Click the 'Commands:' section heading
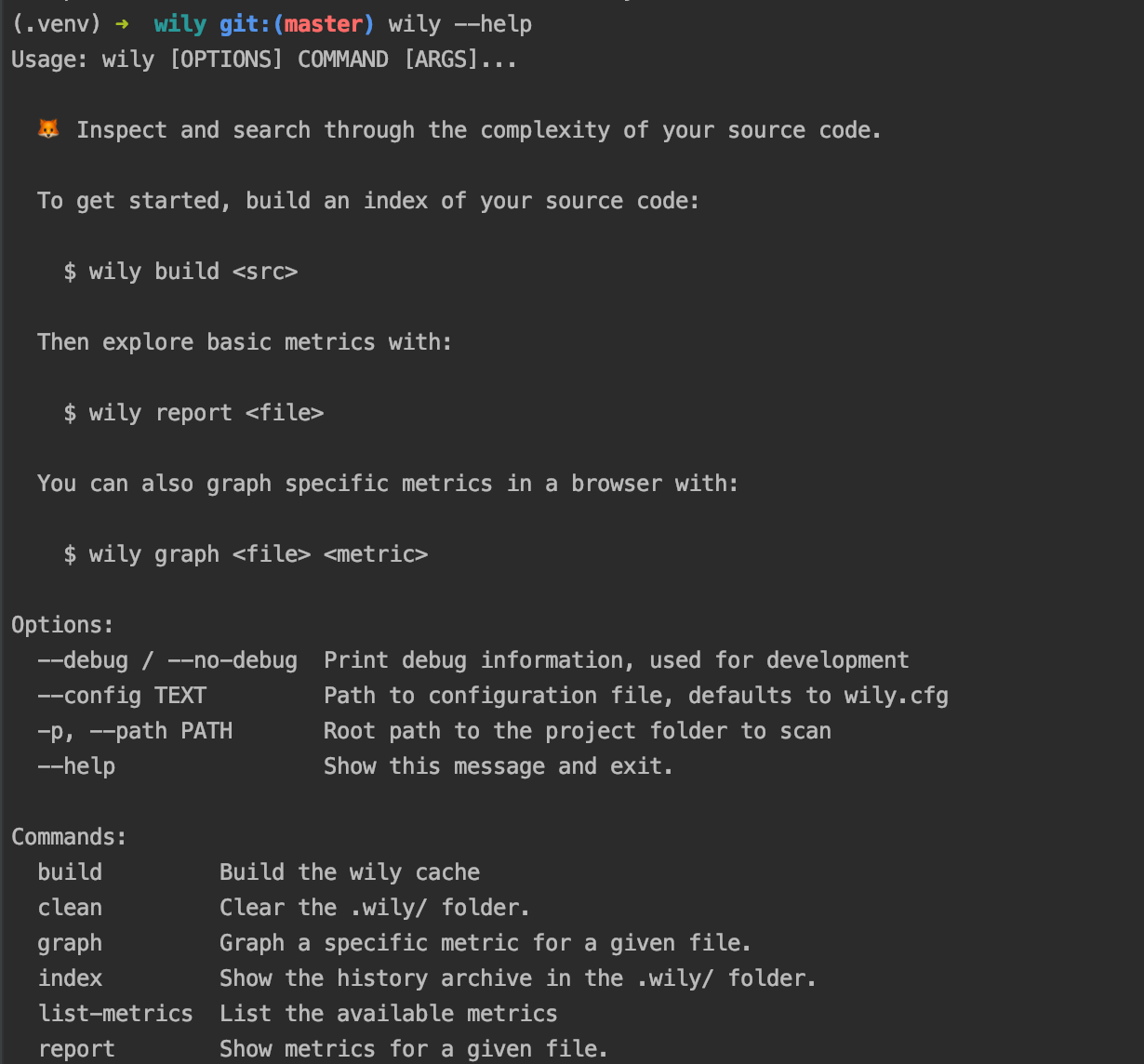This screenshot has height=1064, width=1144. click(x=69, y=837)
